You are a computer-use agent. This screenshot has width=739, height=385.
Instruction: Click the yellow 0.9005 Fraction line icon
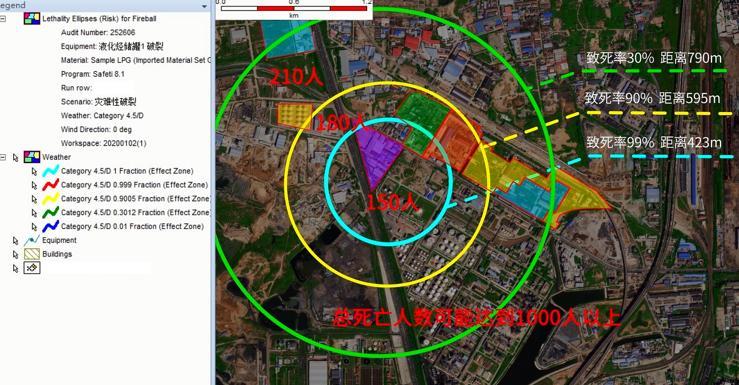[50, 198]
